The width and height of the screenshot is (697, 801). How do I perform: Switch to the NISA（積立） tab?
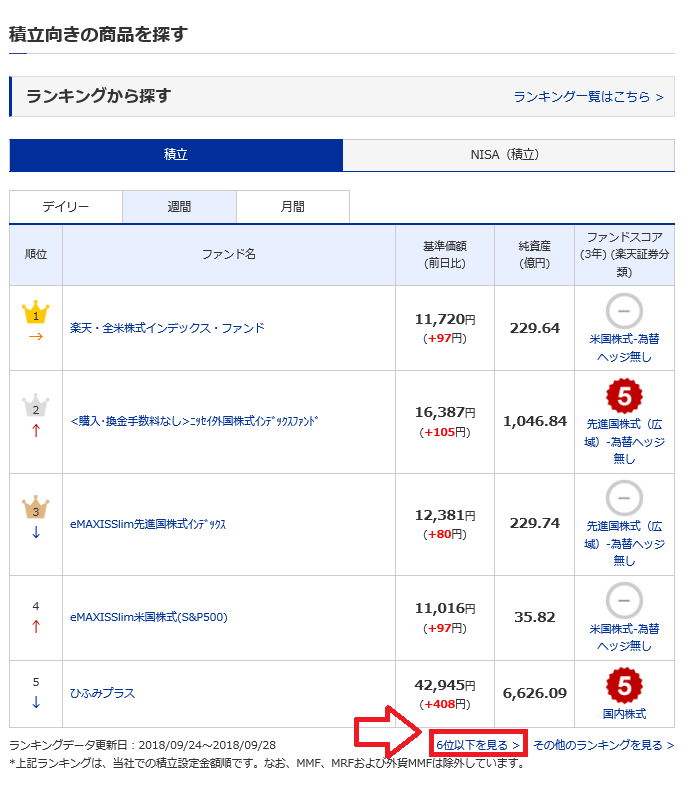coord(508,155)
